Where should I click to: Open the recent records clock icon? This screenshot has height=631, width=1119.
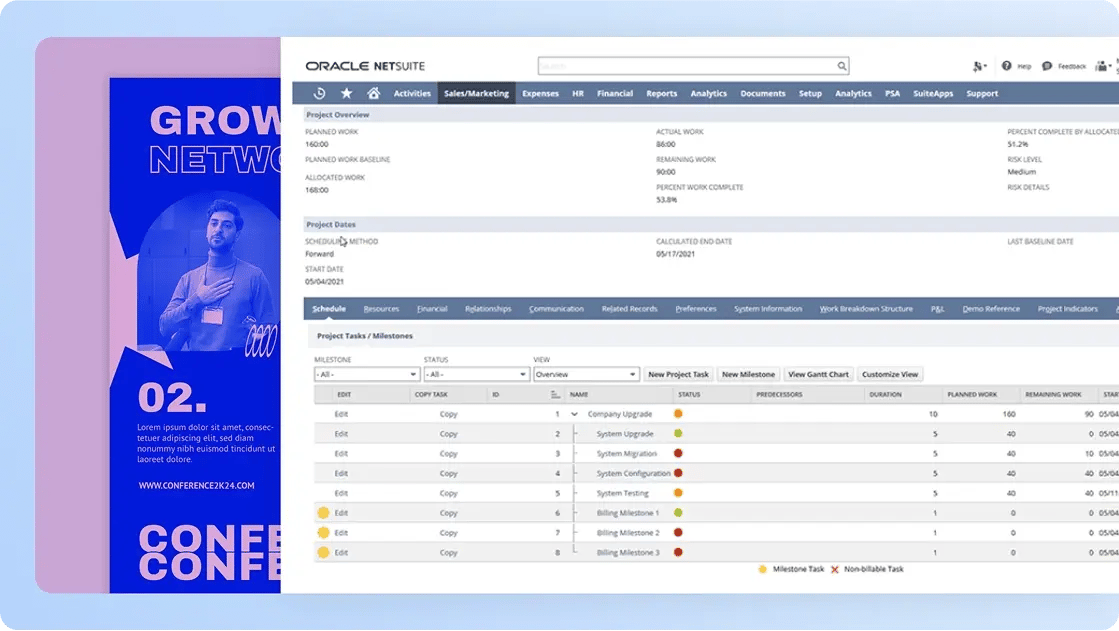(319, 93)
